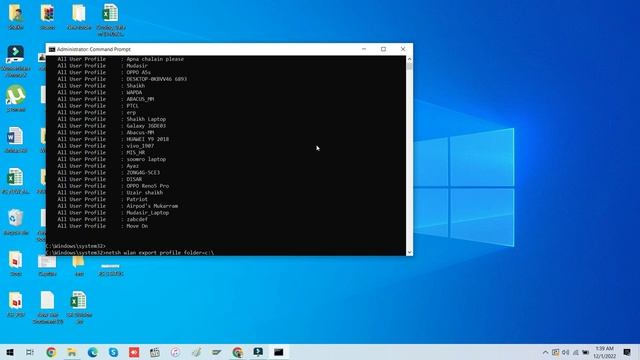Viewport: 640px width, 360px height.
Task: Open the Filmora icon in taskbar
Action: click(x=258, y=352)
